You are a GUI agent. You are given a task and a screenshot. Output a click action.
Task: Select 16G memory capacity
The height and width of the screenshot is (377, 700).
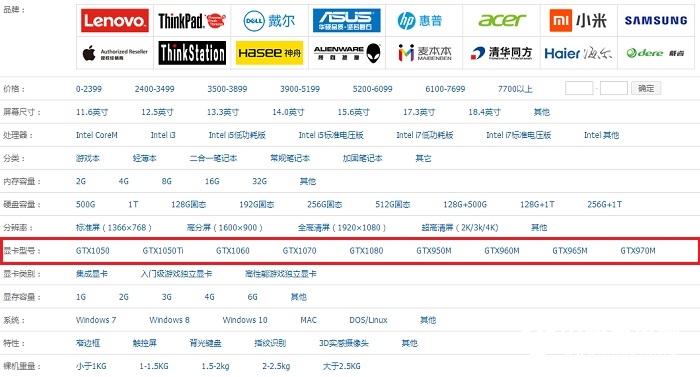click(x=212, y=181)
